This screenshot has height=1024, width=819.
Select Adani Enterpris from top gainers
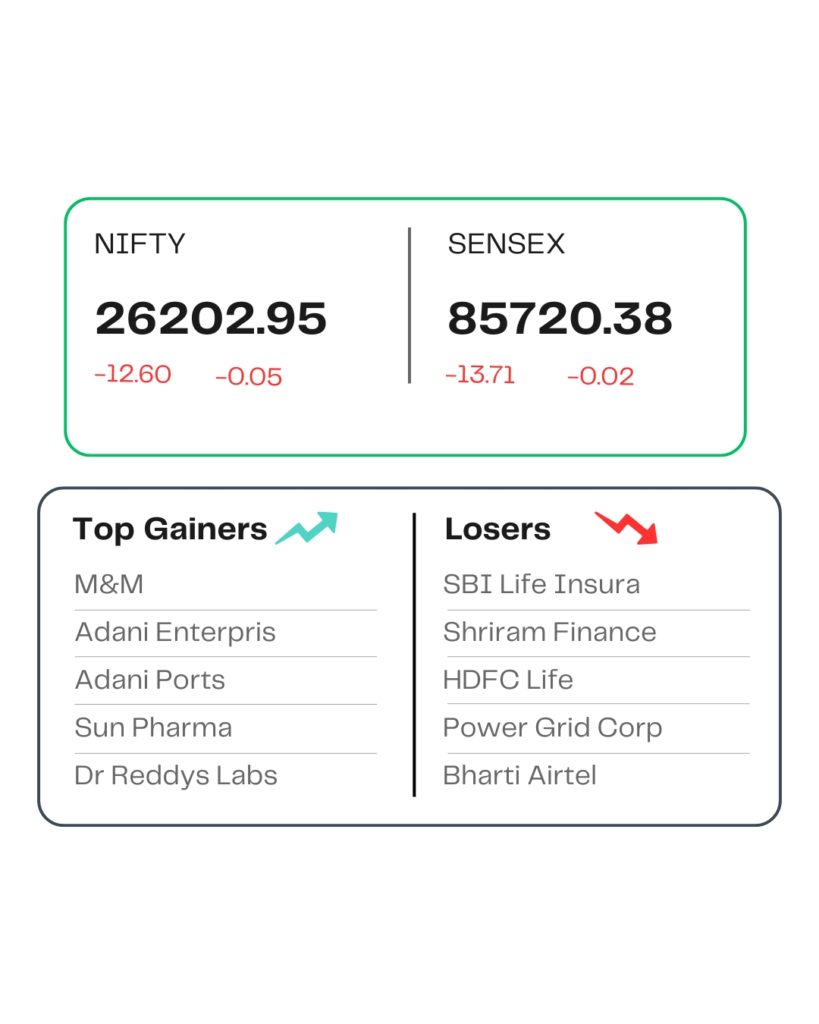(175, 632)
